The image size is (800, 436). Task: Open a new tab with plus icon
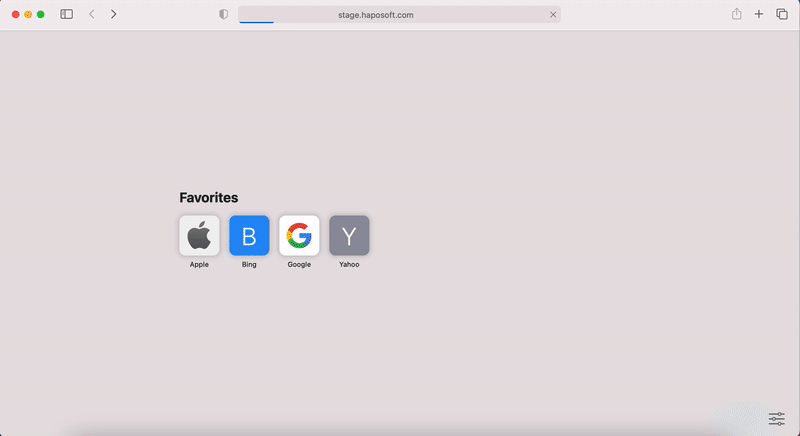pos(759,14)
